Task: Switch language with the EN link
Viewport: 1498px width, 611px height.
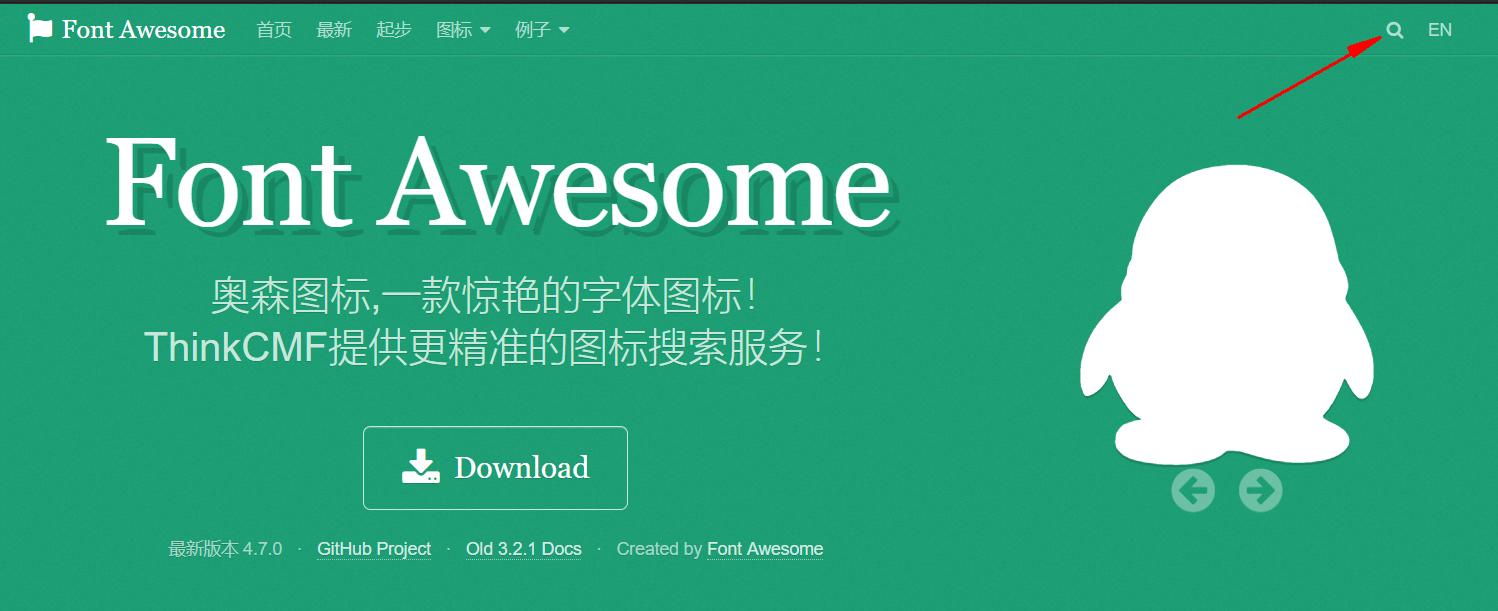Action: pyautogui.click(x=1440, y=30)
